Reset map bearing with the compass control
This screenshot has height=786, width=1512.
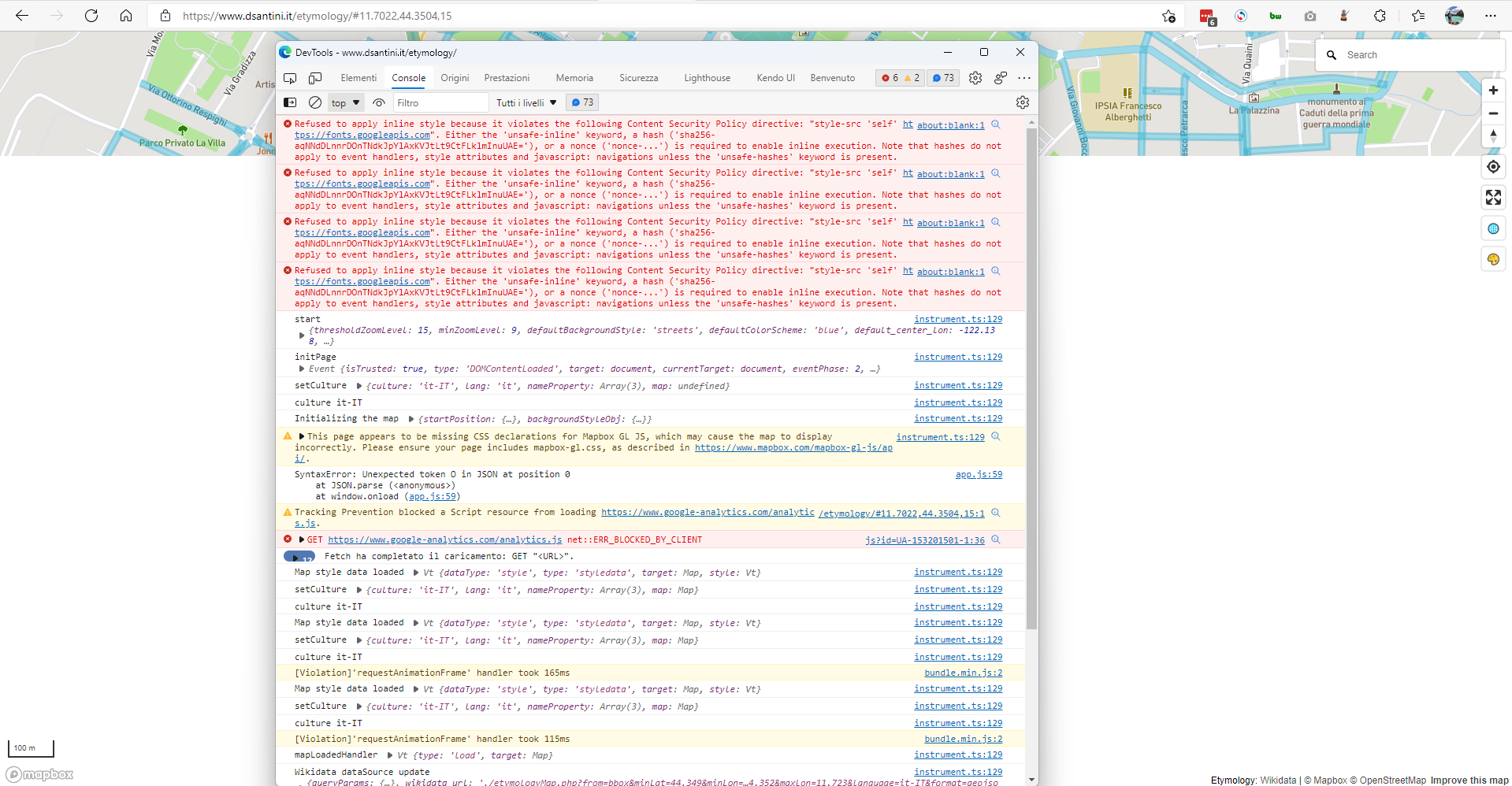[x=1492, y=135]
